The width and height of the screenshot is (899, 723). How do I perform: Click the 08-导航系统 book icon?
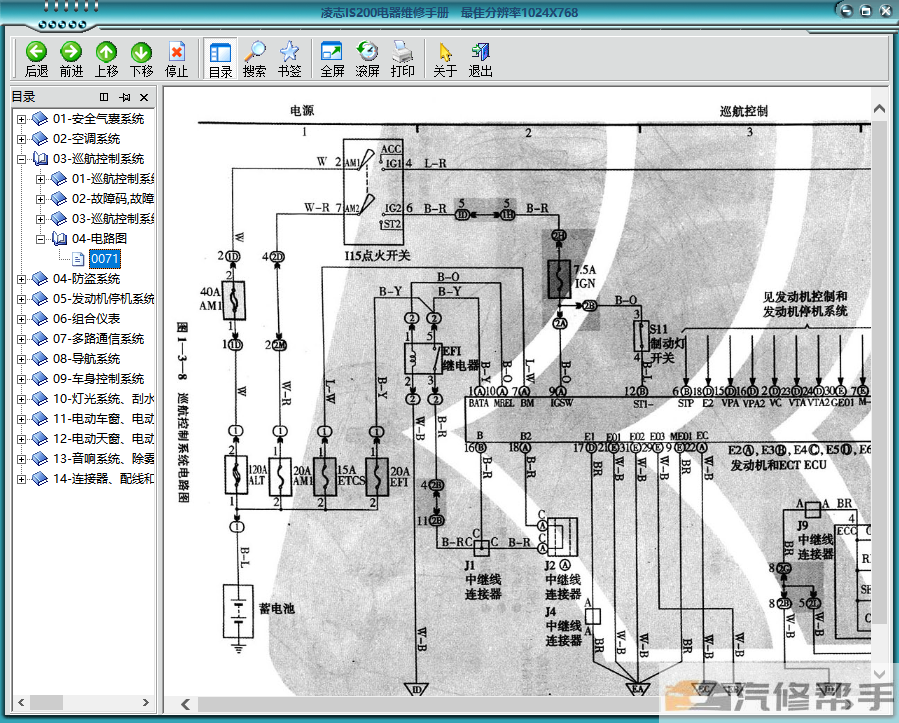pos(40,359)
